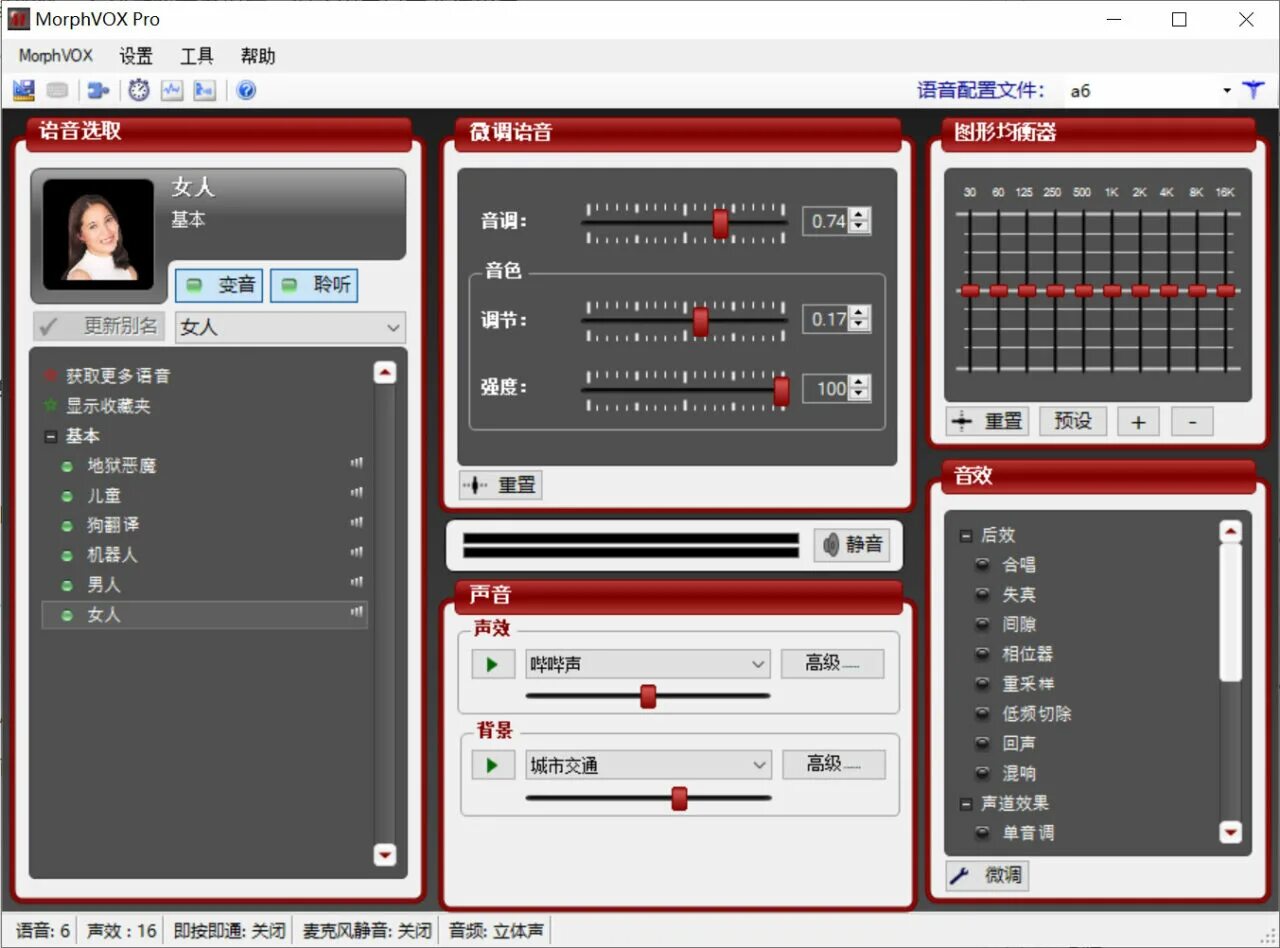Play the 哔哔声 sound effect

click(x=493, y=664)
